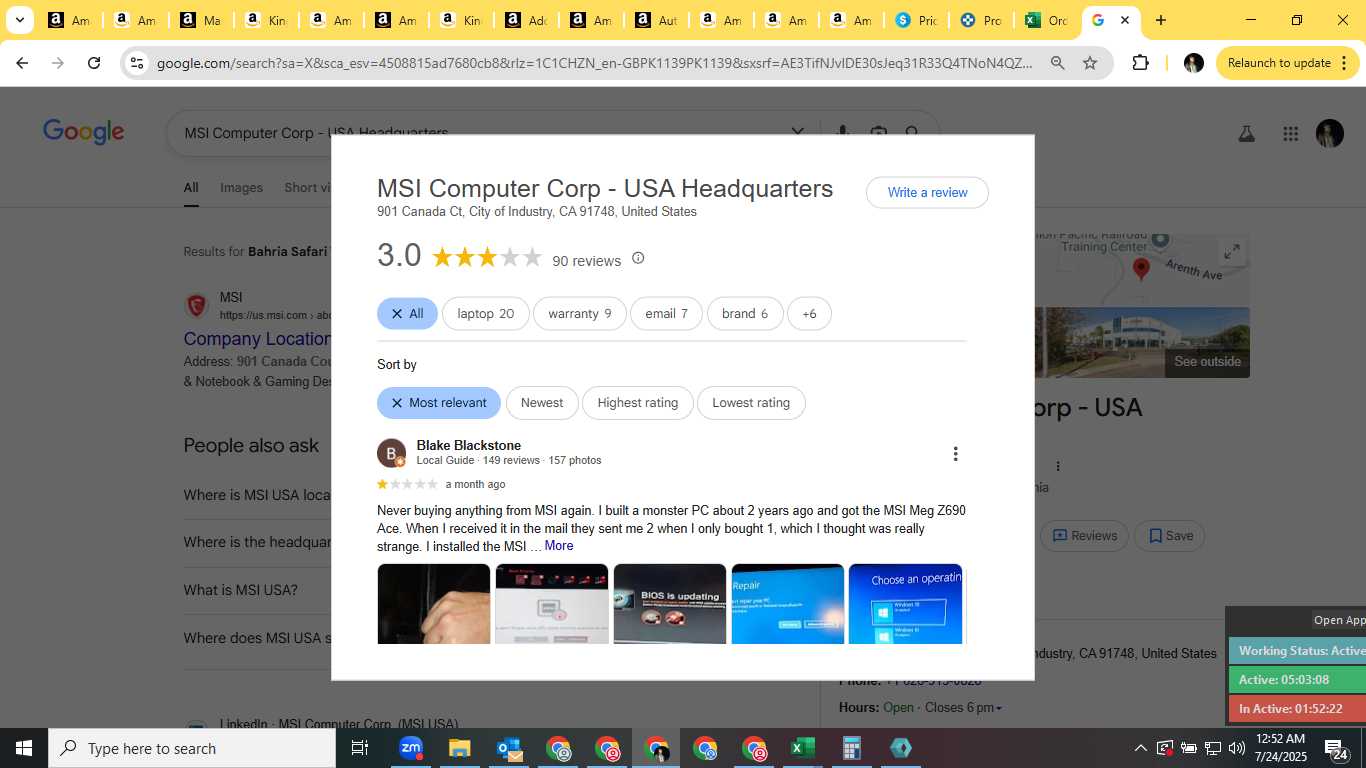Screen dimensions: 1366x768
Task: Open Calculator from the taskbar
Action: (852, 748)
